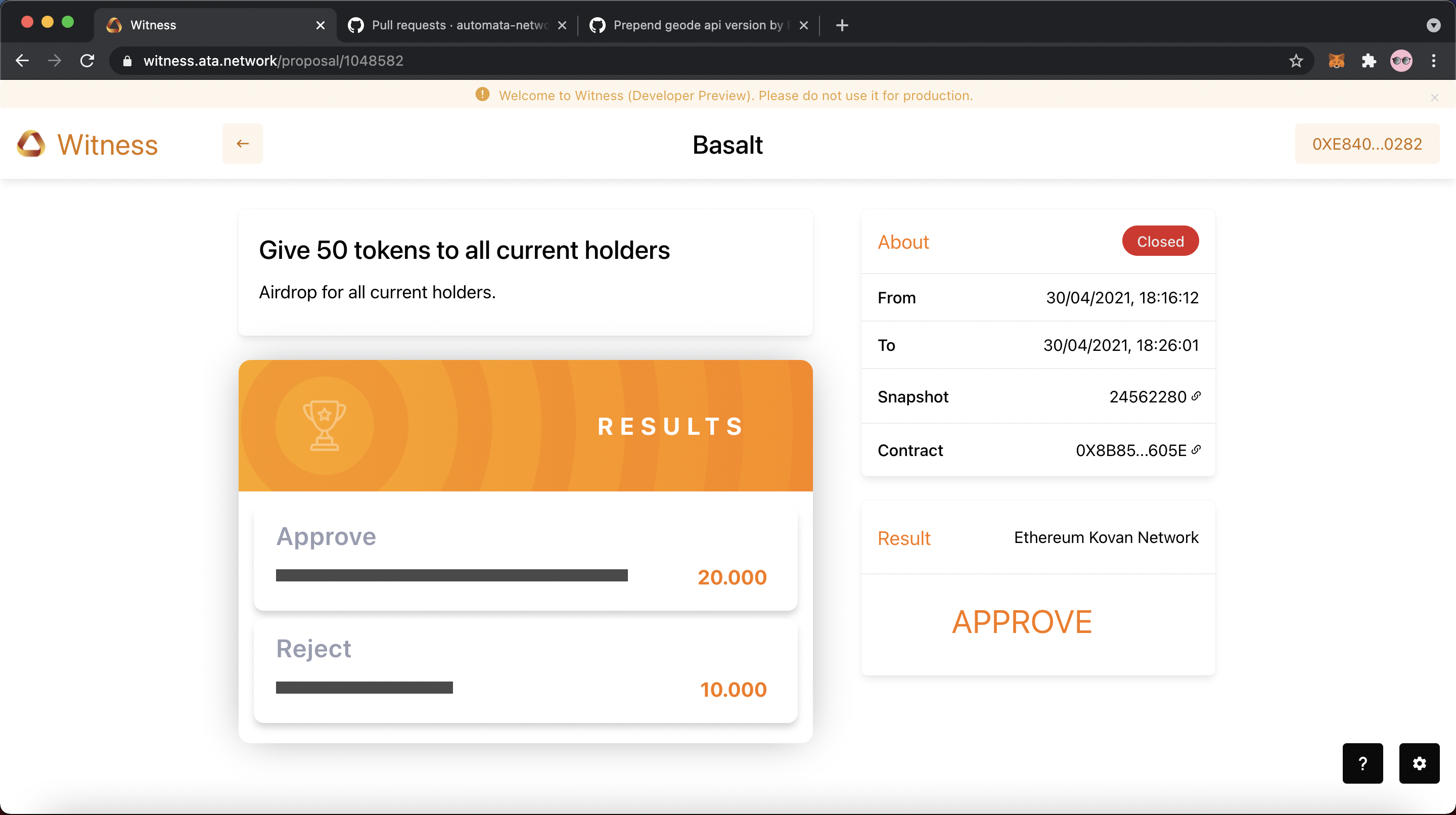1456x815 pixels.
Task: Open the help question mark button
Action: (1363, 763)
